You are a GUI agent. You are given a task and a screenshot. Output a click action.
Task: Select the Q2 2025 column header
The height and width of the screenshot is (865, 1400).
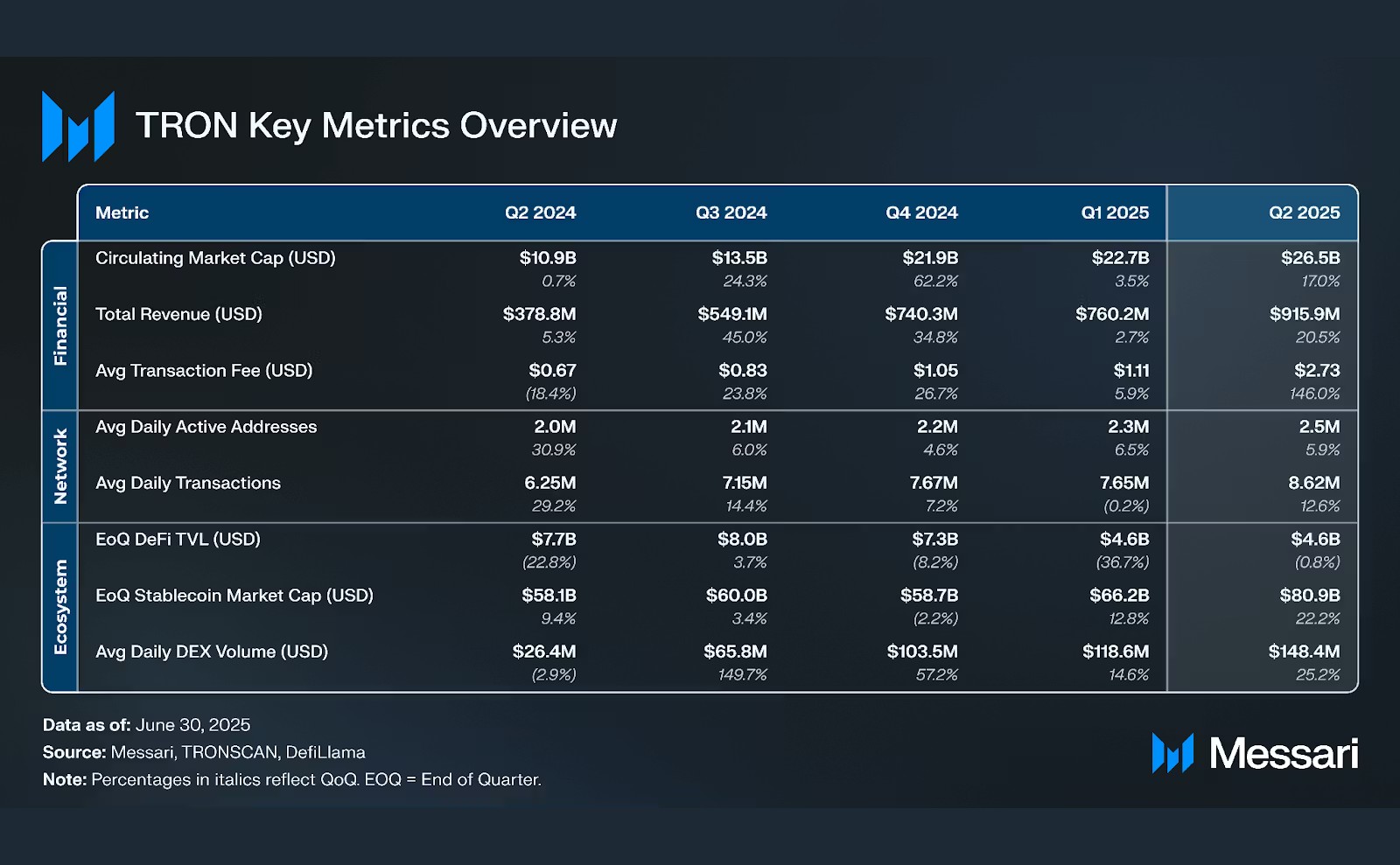coord(1304,213)
